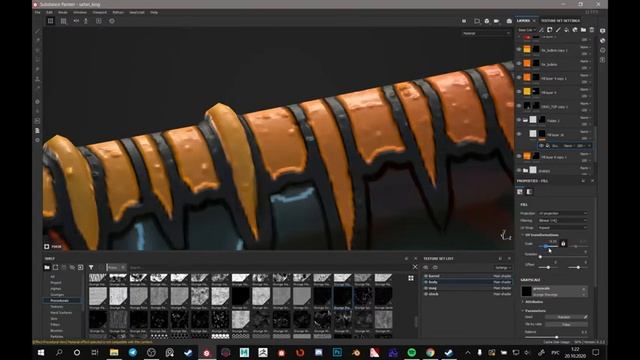
Task: Add a smart material layer
Action: pos(575,30)
